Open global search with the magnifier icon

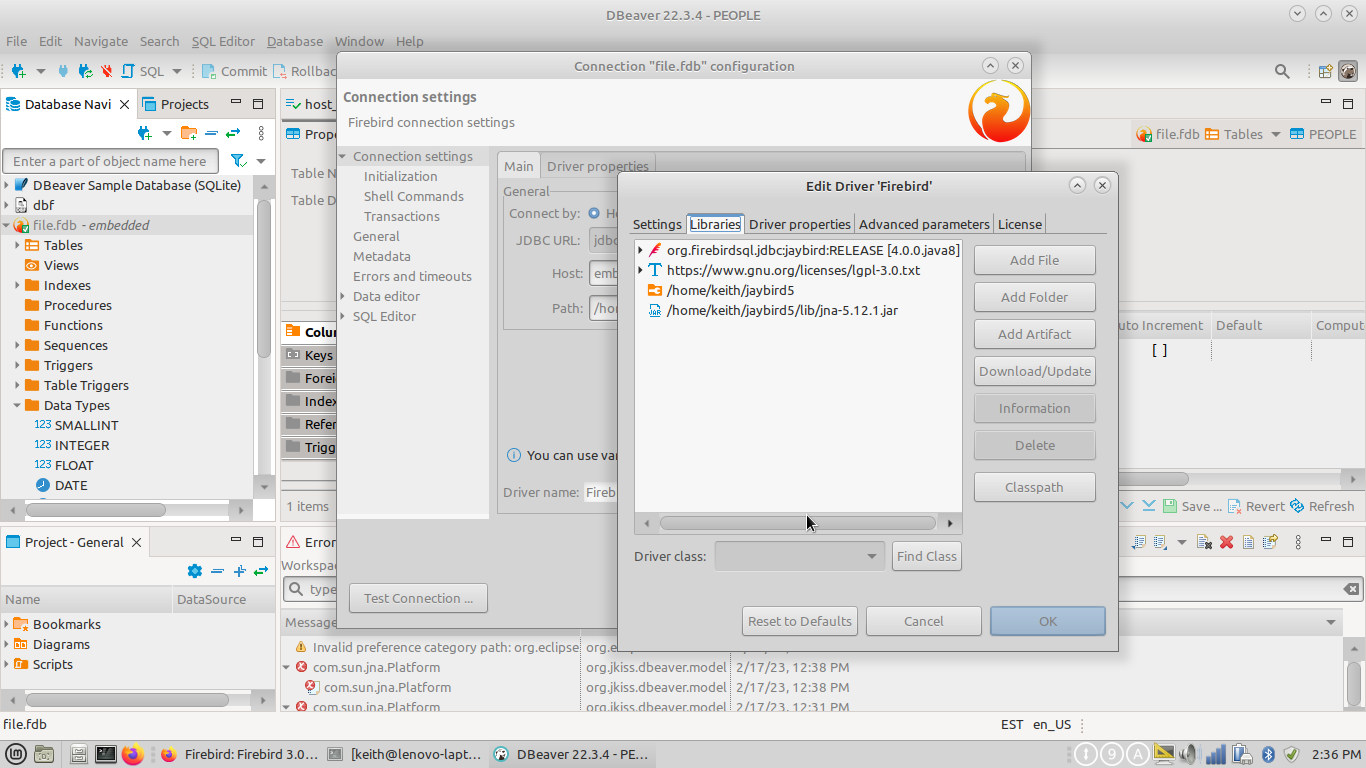point(1281,71)
